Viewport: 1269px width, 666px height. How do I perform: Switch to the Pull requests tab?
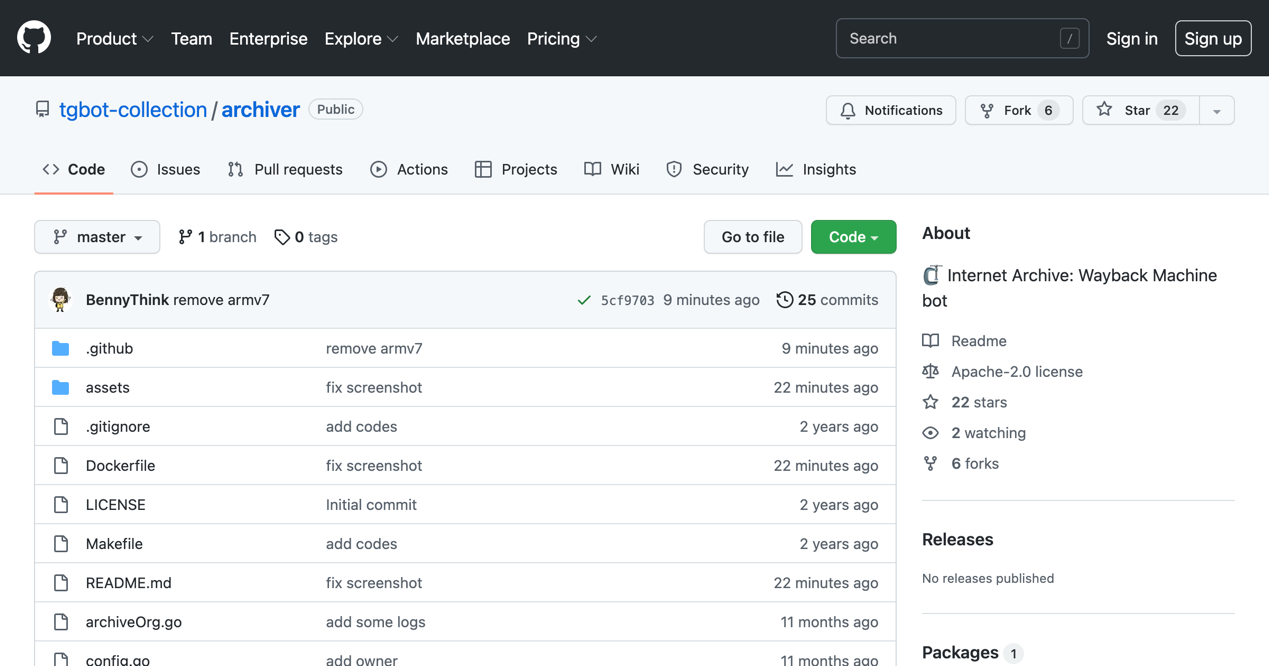285,169
